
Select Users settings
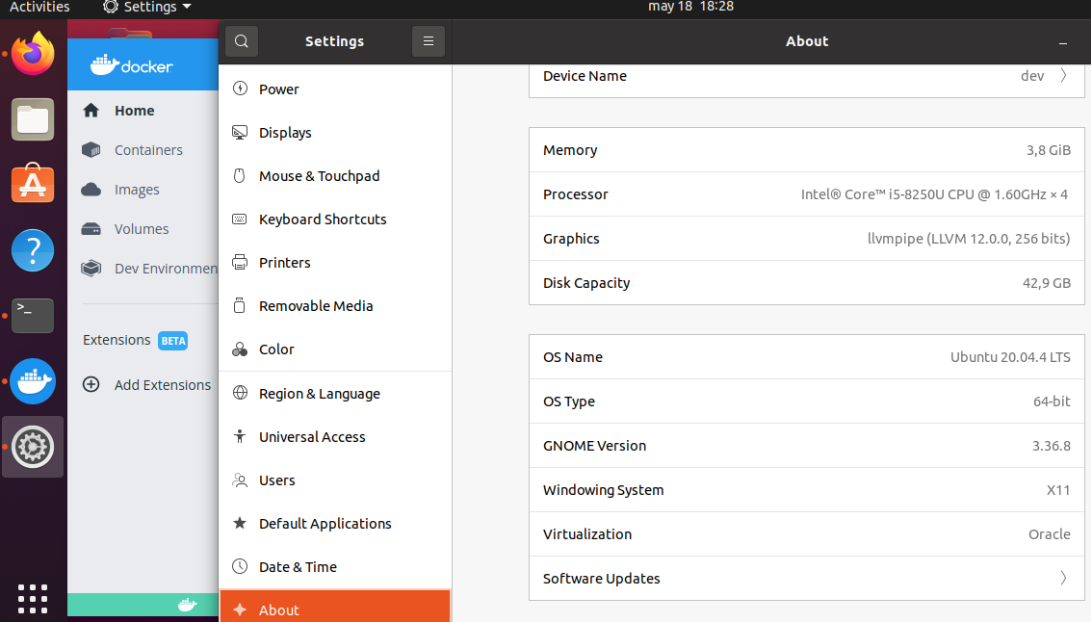335,480
